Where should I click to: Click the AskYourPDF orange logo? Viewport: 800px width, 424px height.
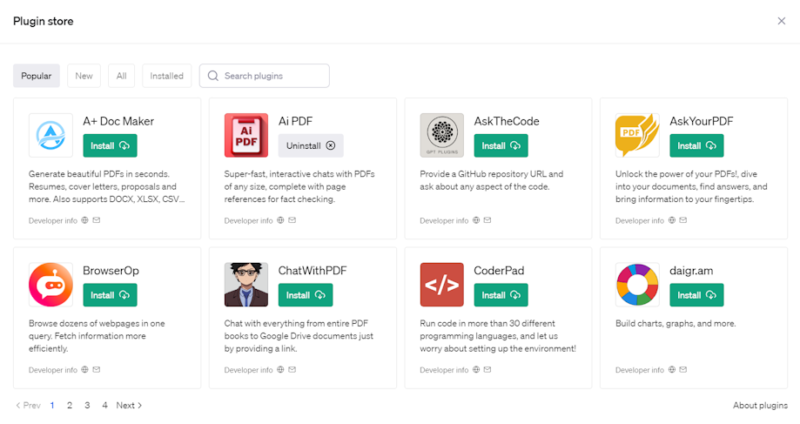pos(637,135)
